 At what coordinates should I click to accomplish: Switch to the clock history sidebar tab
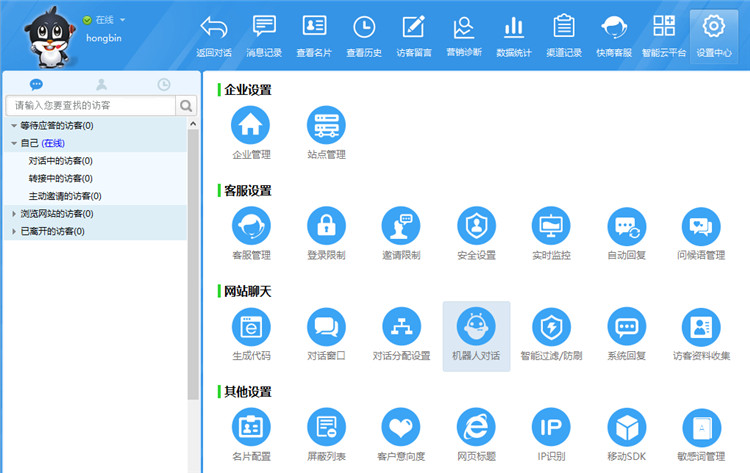163,84
